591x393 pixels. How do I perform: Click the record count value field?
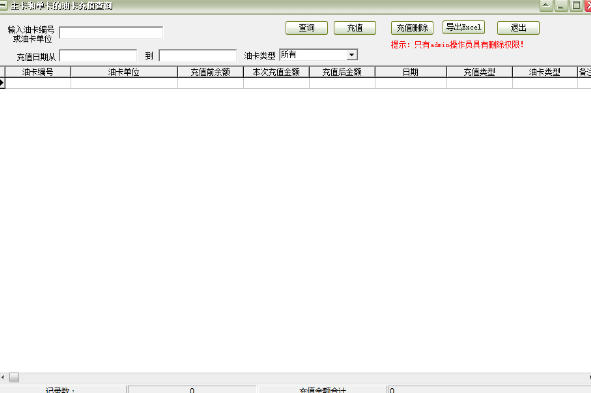(x=191, y=390)
